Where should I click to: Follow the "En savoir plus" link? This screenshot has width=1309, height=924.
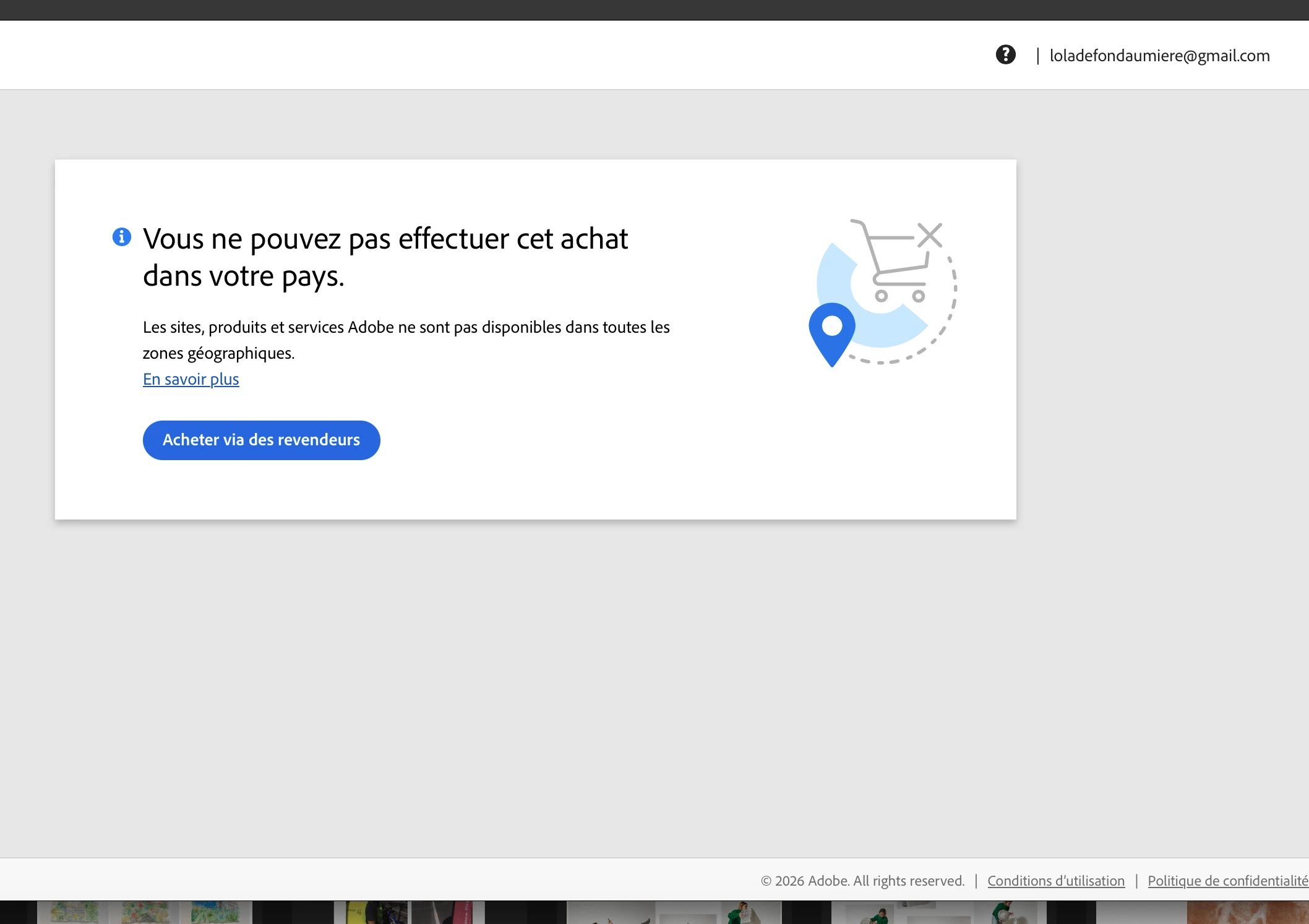pos(191,379)
